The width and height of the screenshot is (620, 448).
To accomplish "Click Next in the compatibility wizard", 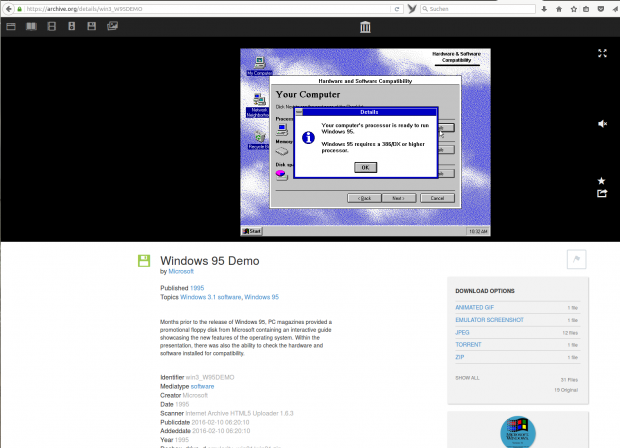I will [399, 198].
